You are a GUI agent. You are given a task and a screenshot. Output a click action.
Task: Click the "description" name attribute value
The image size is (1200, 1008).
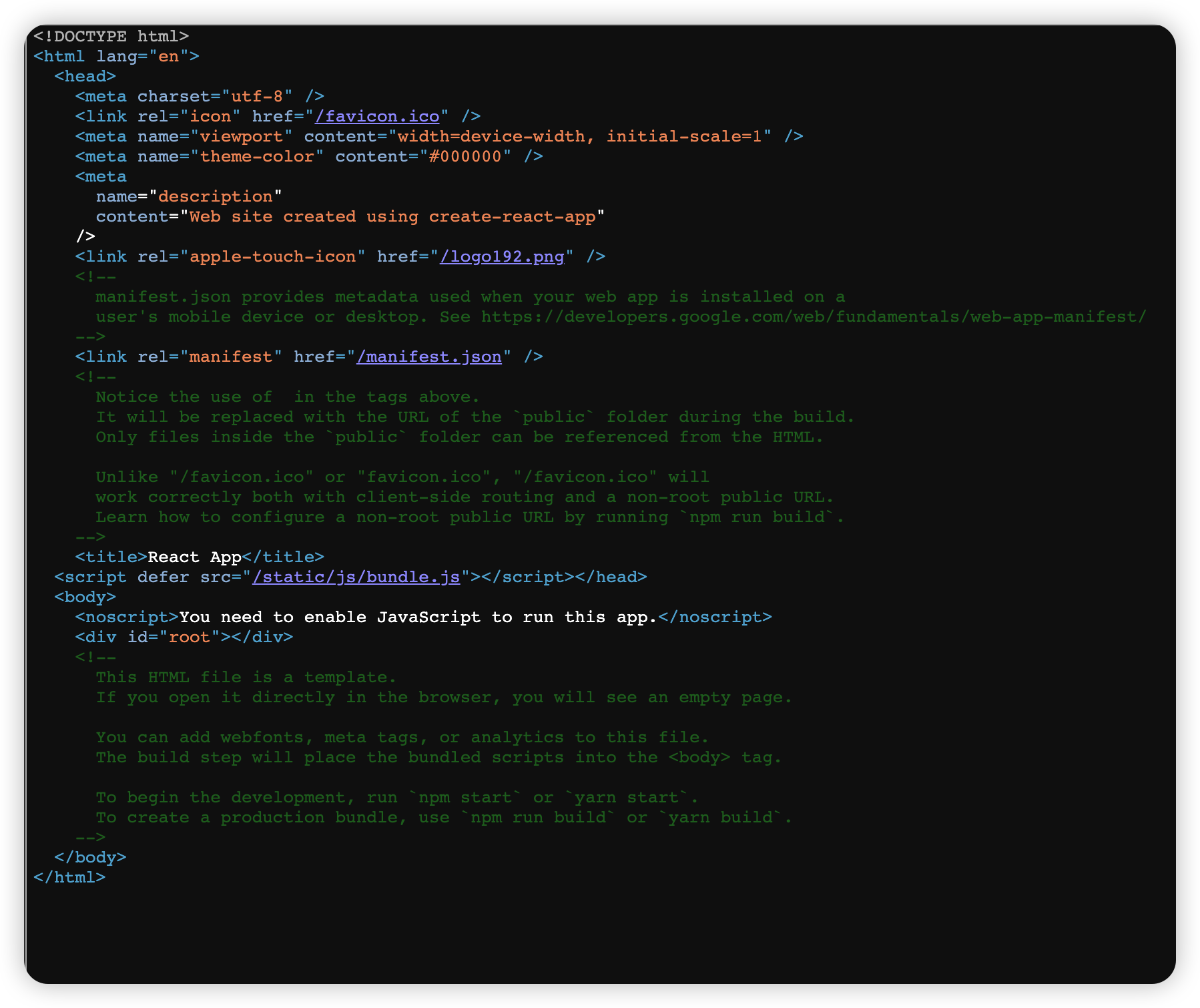point(216,196)
